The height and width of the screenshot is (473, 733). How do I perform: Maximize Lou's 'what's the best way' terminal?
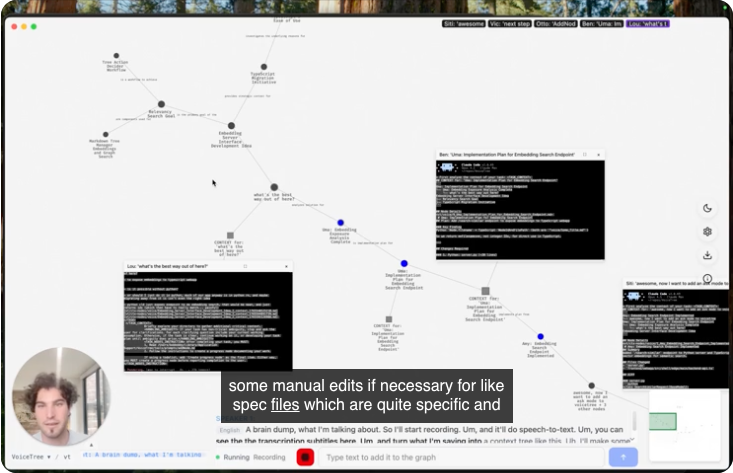coord(245,266)
